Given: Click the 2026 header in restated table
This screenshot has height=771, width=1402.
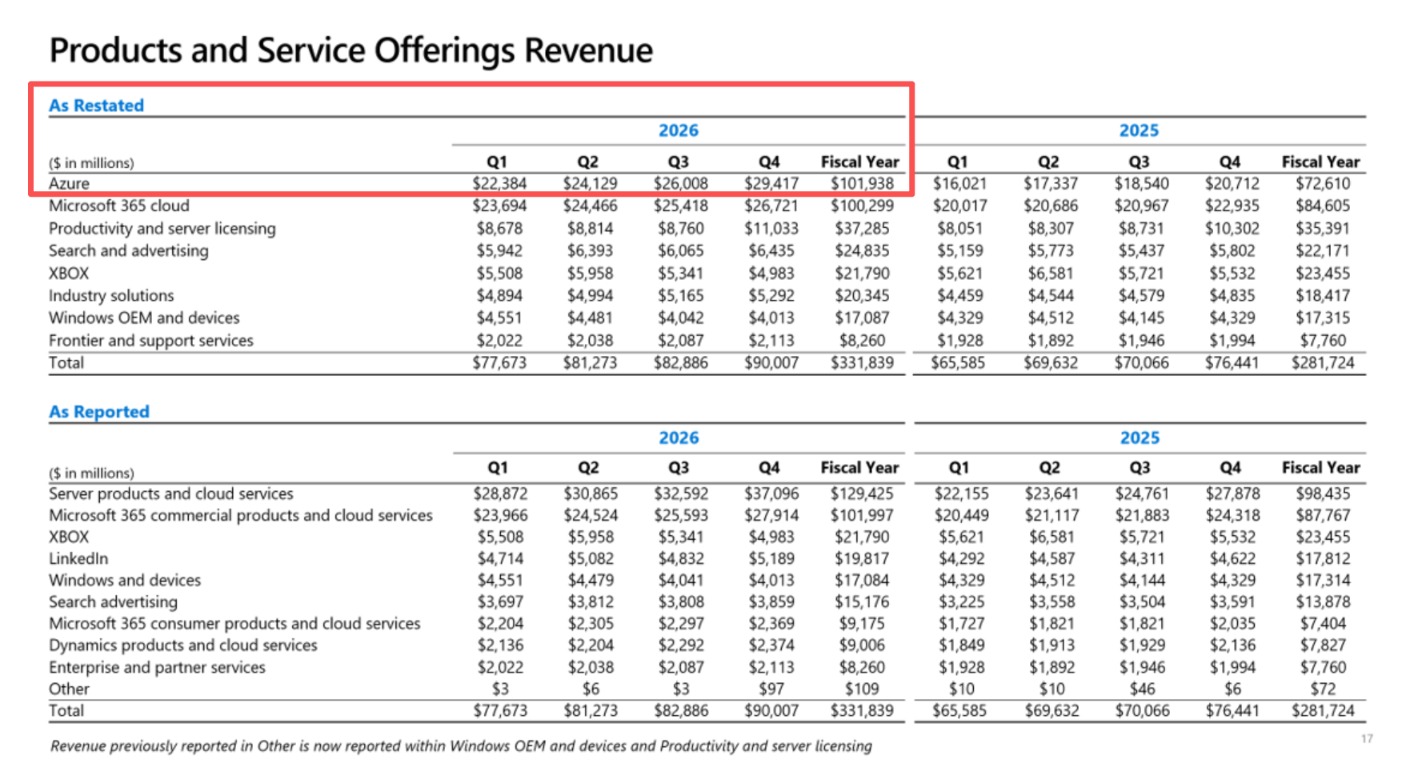Looking at the screenshot, I should [x=678, y=131].
